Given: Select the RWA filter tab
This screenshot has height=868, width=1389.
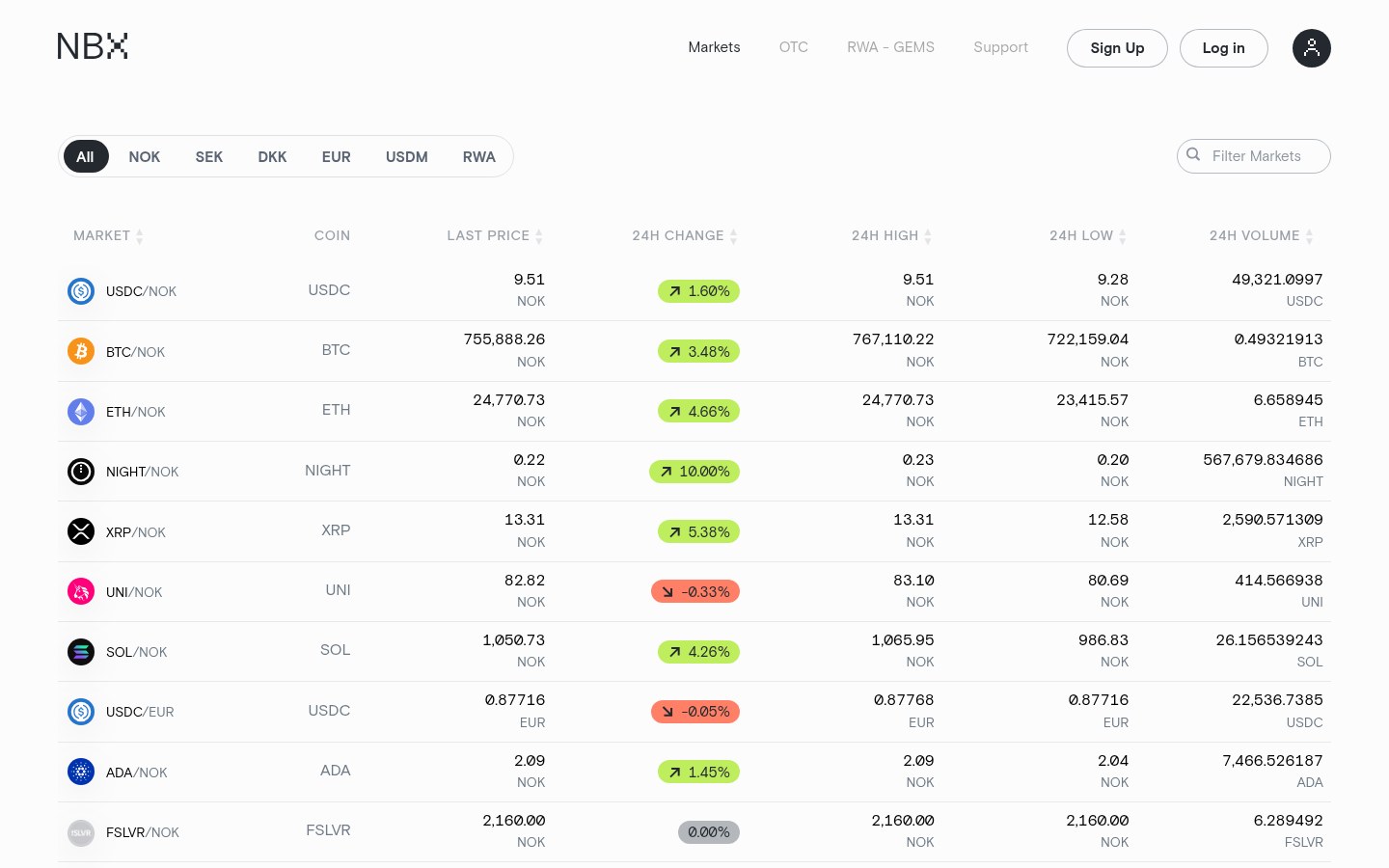Looking at the screenshot, I should 479,156.
